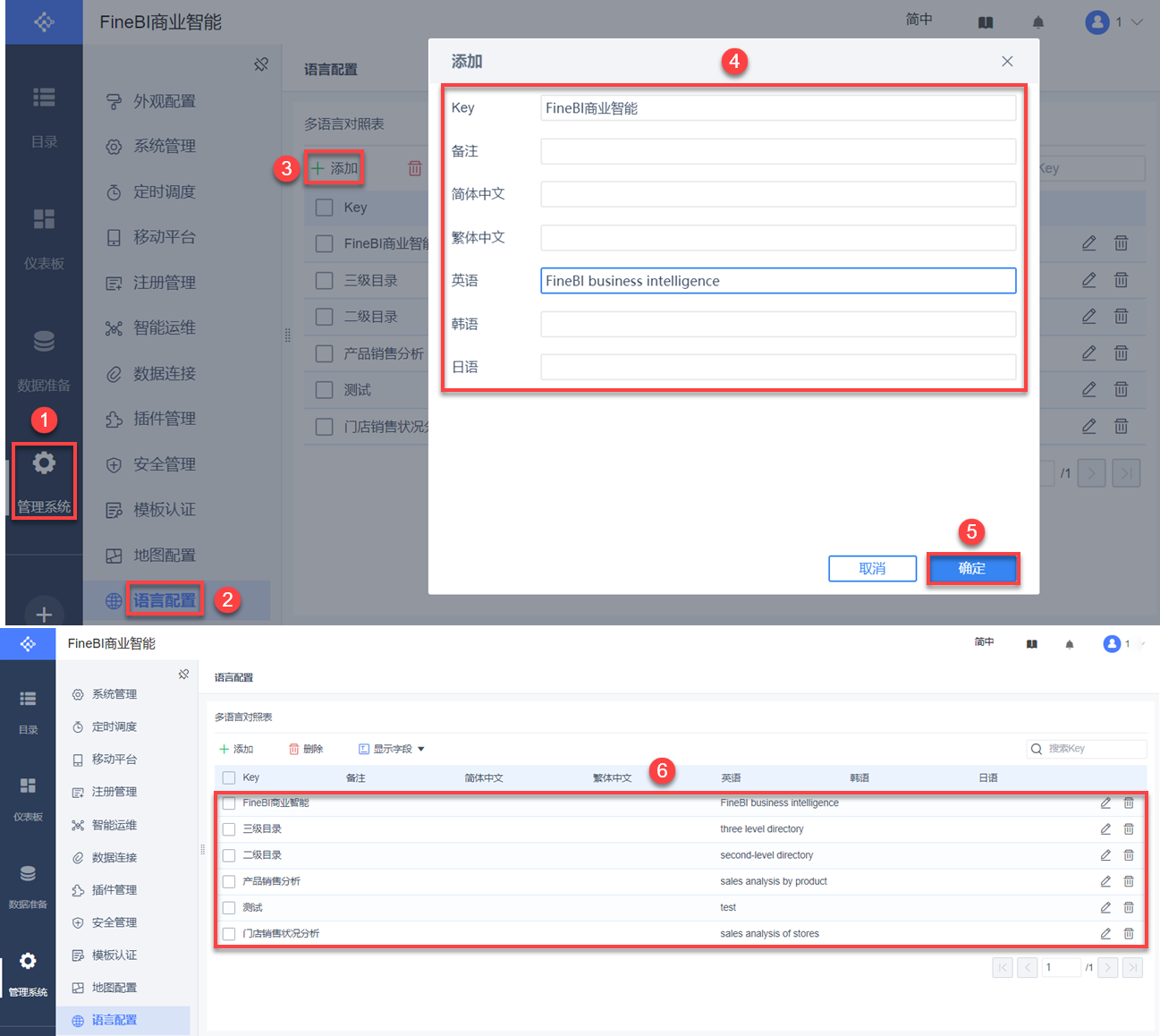Tick checkbox for row 'second-level directory'
The height and width of the screenshot is (1036, 1160).
pos(229,855)
